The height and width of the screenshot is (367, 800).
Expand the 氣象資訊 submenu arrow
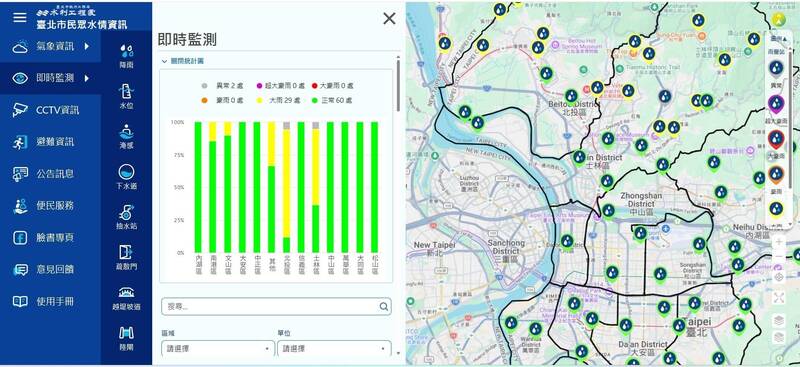87,46
